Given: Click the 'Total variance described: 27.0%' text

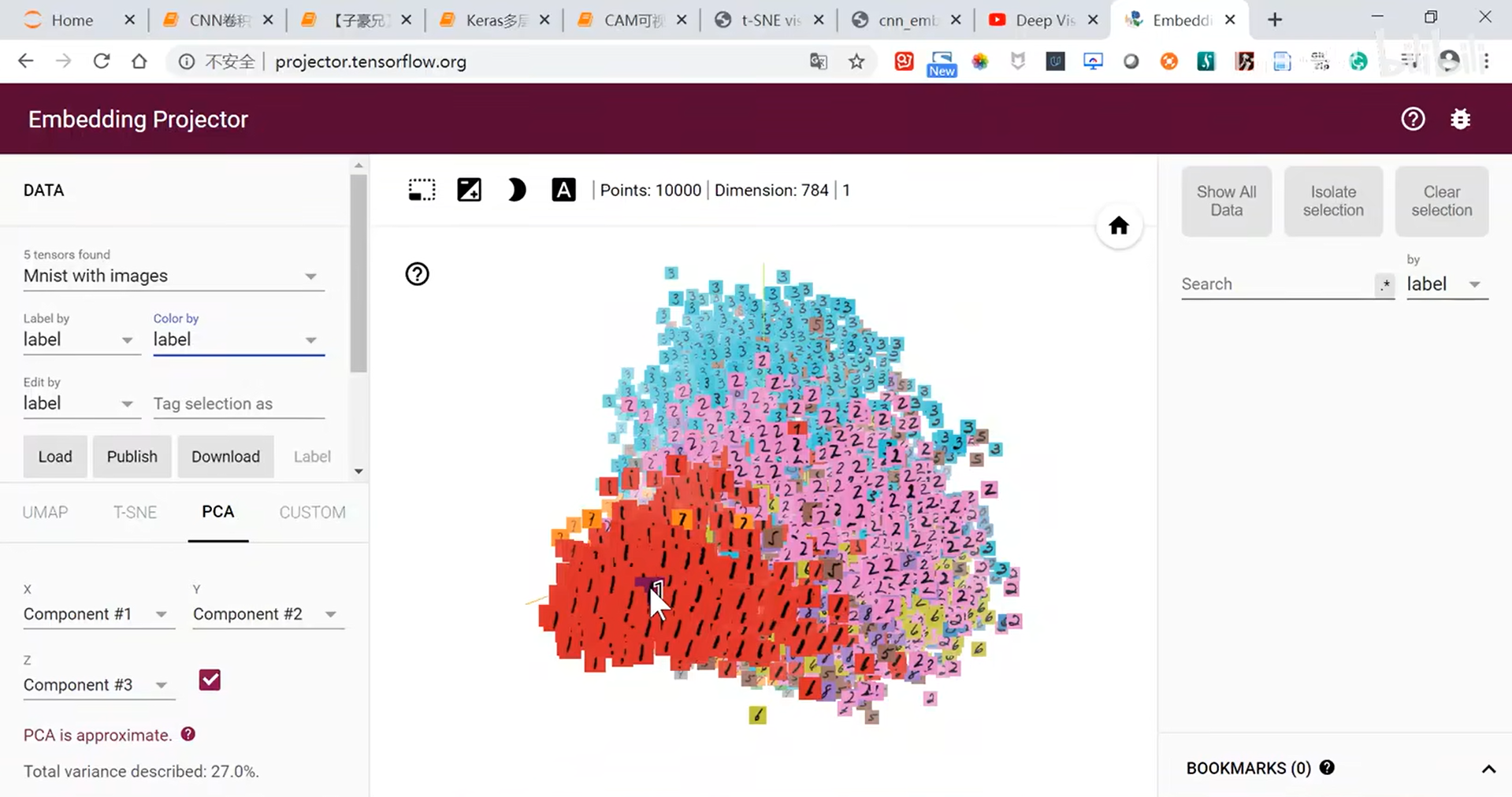Looking at the screenshot, I should [x=141, y=771].
